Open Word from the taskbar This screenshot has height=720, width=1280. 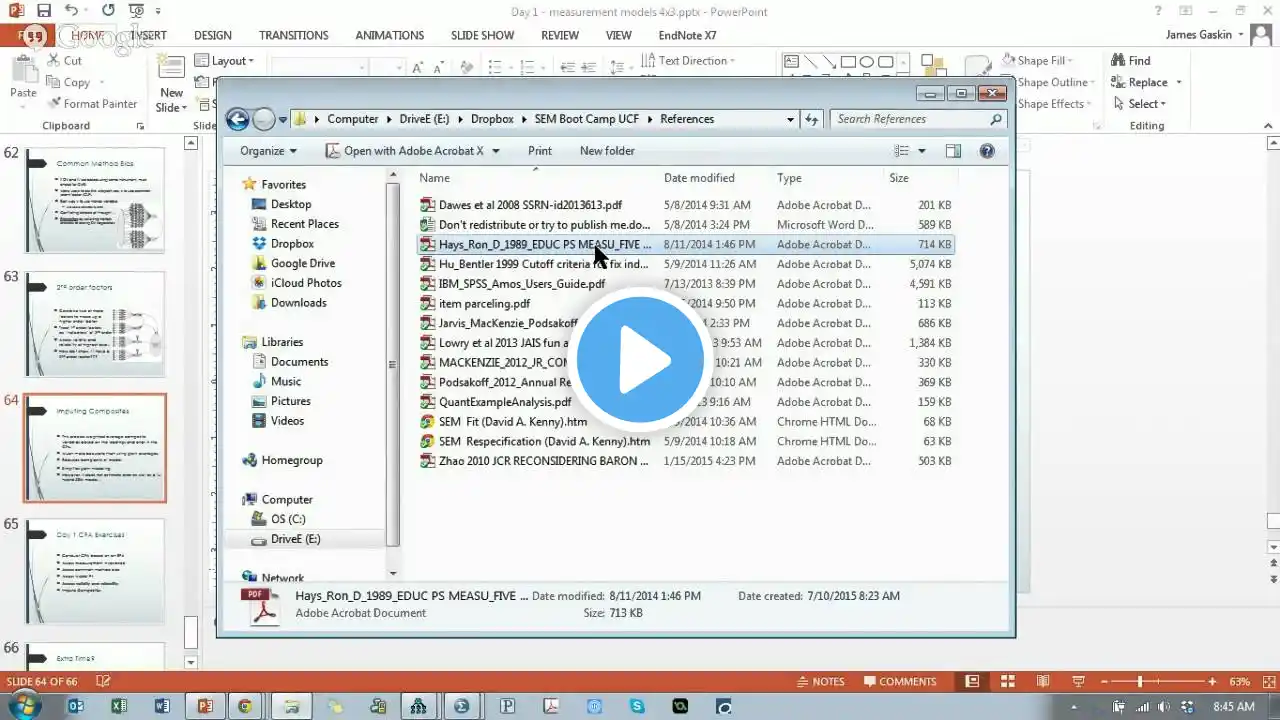[x=162, y=706]
